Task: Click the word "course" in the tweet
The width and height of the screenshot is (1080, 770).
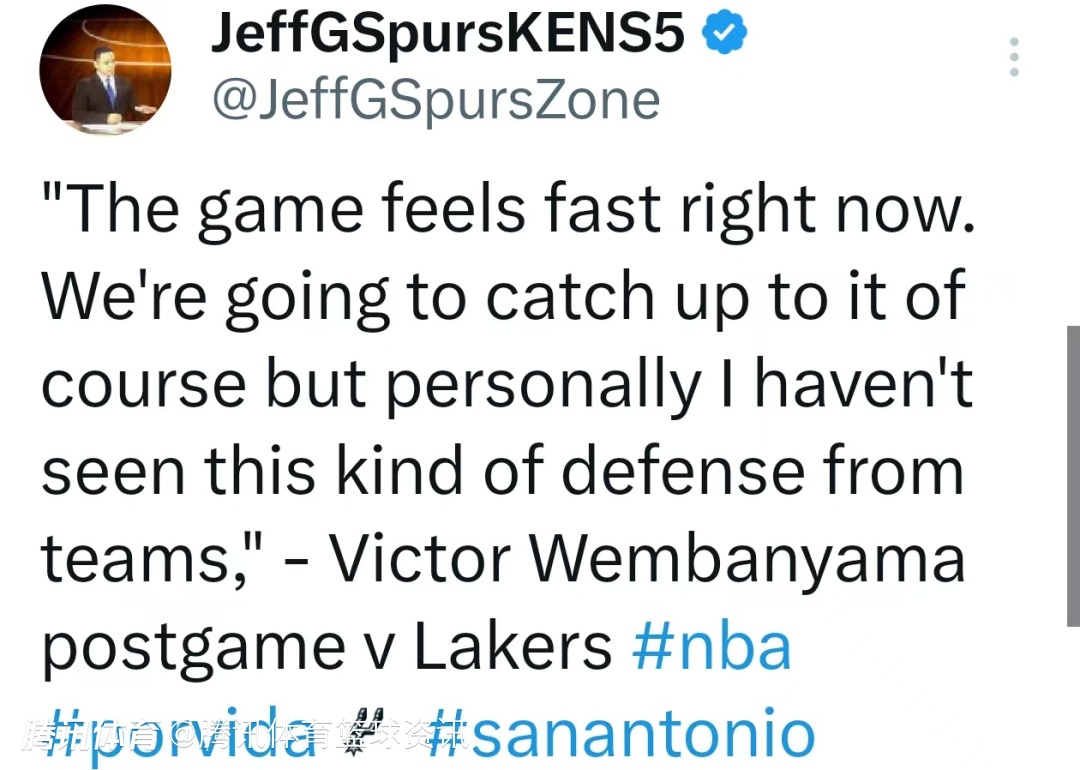Action: pyautogui.click(x=143, y=384)
